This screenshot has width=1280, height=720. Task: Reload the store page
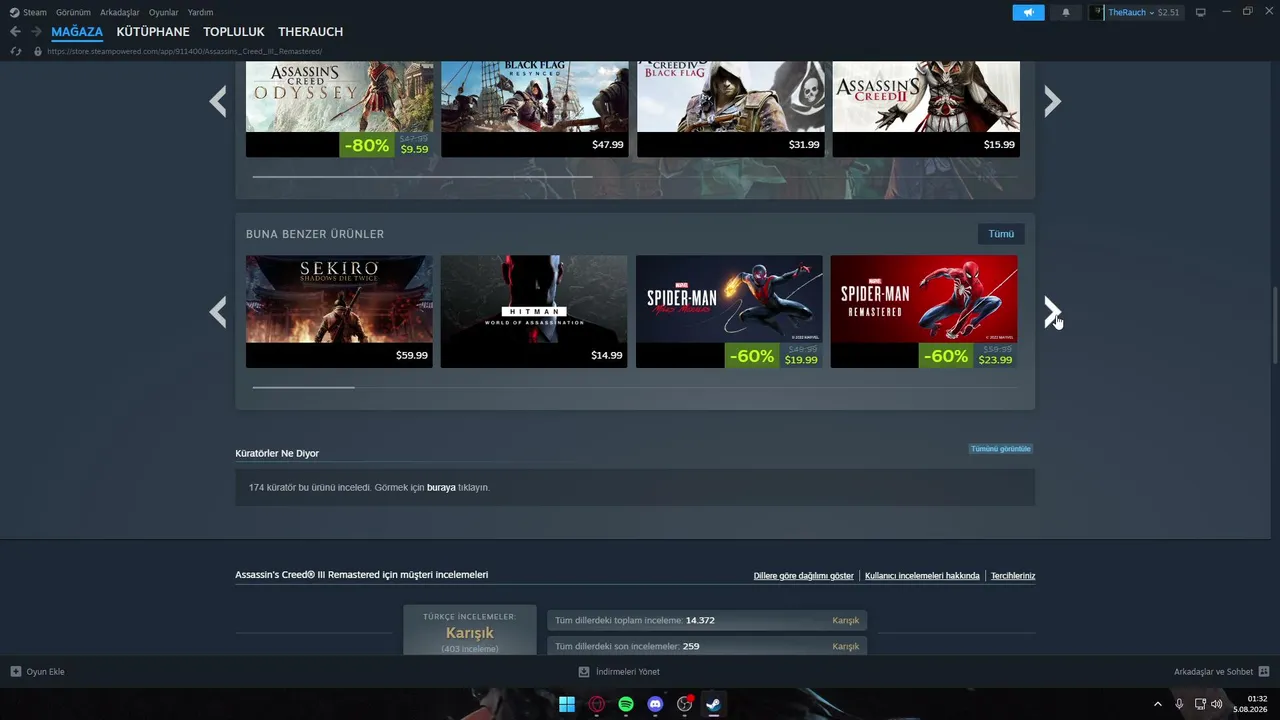[x=16, y=51]
